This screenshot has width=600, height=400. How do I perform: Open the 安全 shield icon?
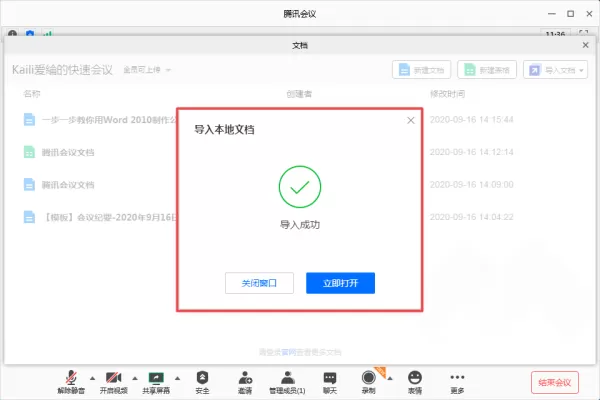click(202, 378)
